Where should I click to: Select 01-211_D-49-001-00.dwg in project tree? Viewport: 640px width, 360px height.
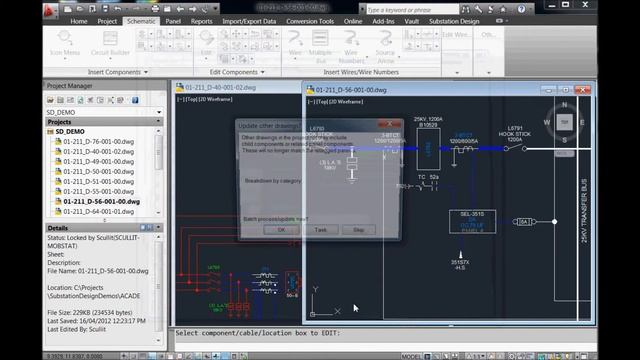coord(98,162)
